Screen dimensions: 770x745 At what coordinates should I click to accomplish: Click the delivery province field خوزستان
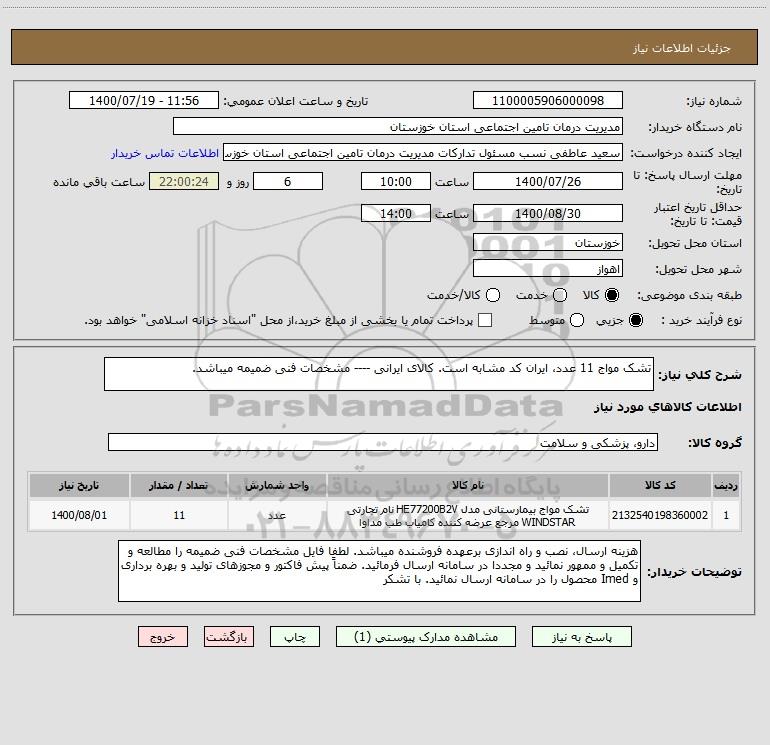[548, 243]
